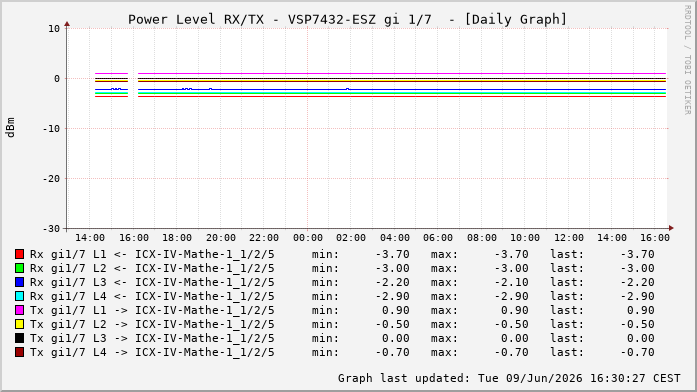Click the Tx L1 max value 0.90
The image size is (697, 392).
coord(515,310)
